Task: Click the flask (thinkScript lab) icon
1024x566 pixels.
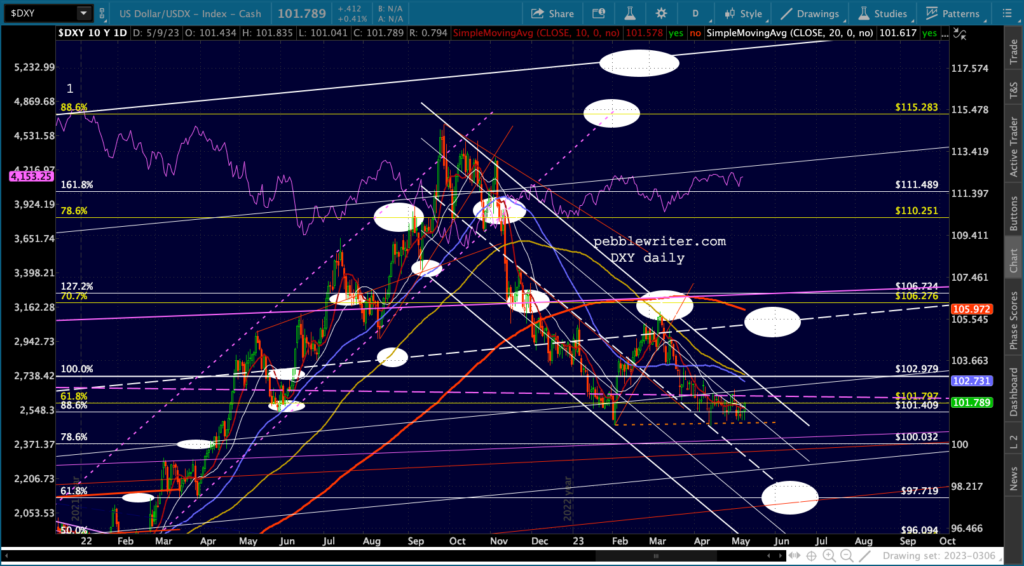Action: click(x=630, y=13)
